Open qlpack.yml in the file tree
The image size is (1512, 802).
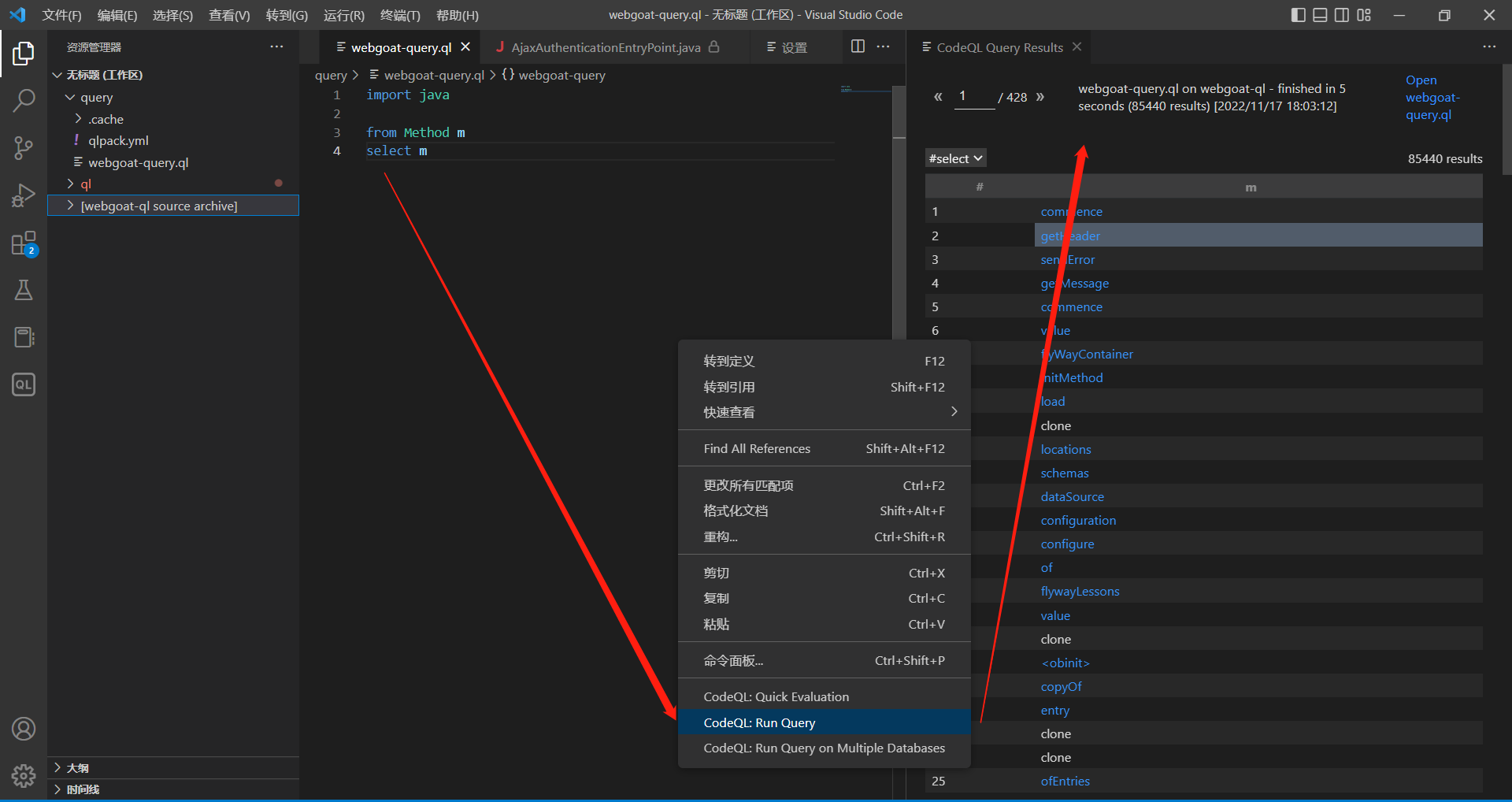118,140
